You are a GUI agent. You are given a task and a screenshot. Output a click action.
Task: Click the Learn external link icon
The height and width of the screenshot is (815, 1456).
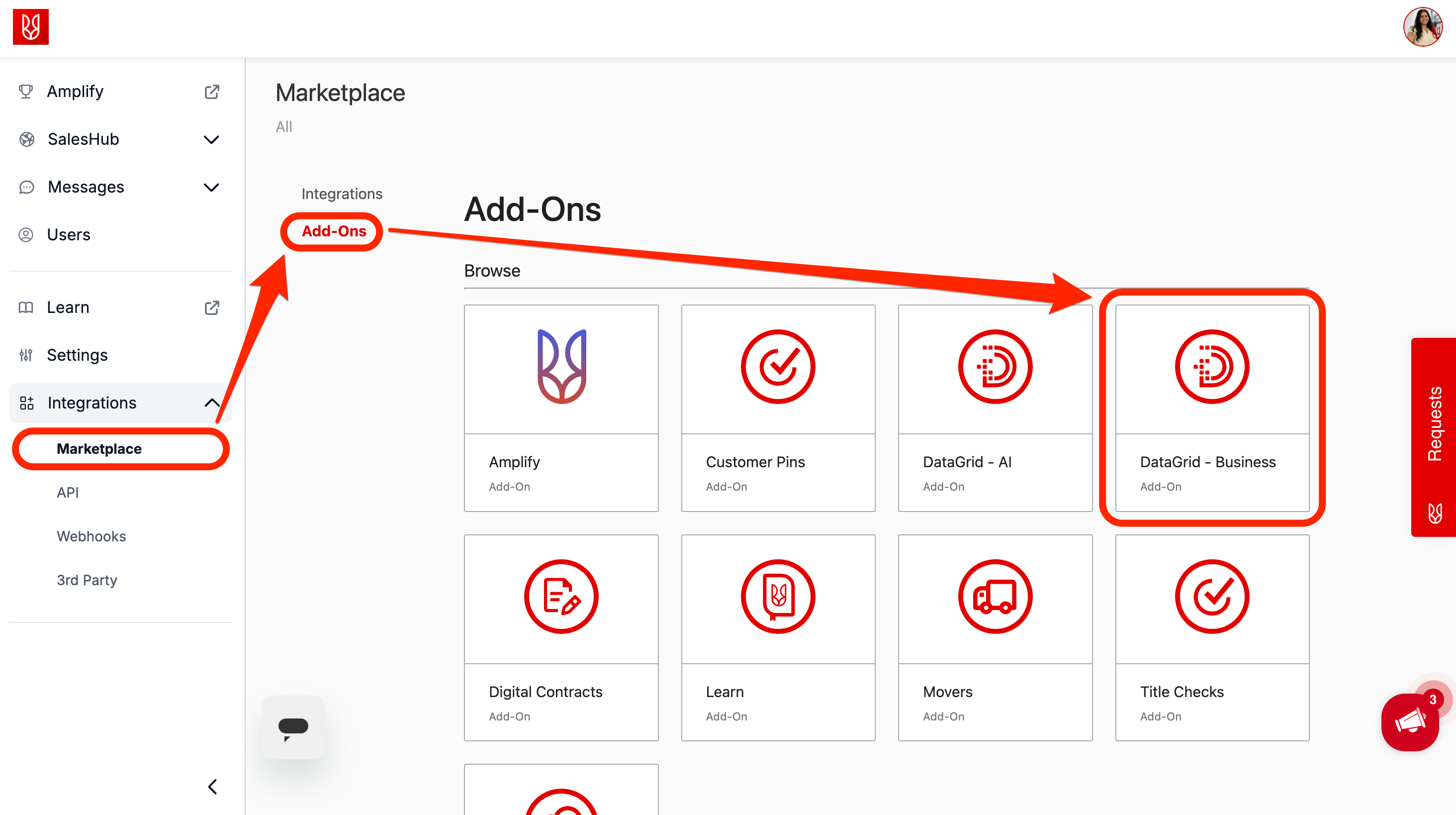click(211, 307)
